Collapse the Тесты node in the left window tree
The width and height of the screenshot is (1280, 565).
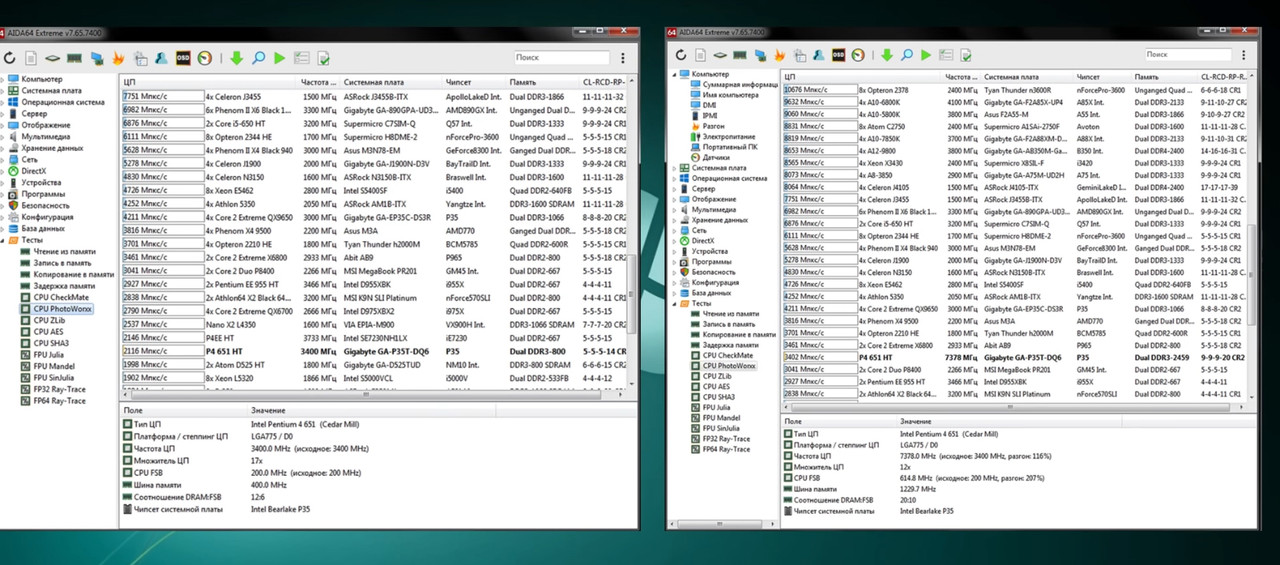[x=3, y=240]
